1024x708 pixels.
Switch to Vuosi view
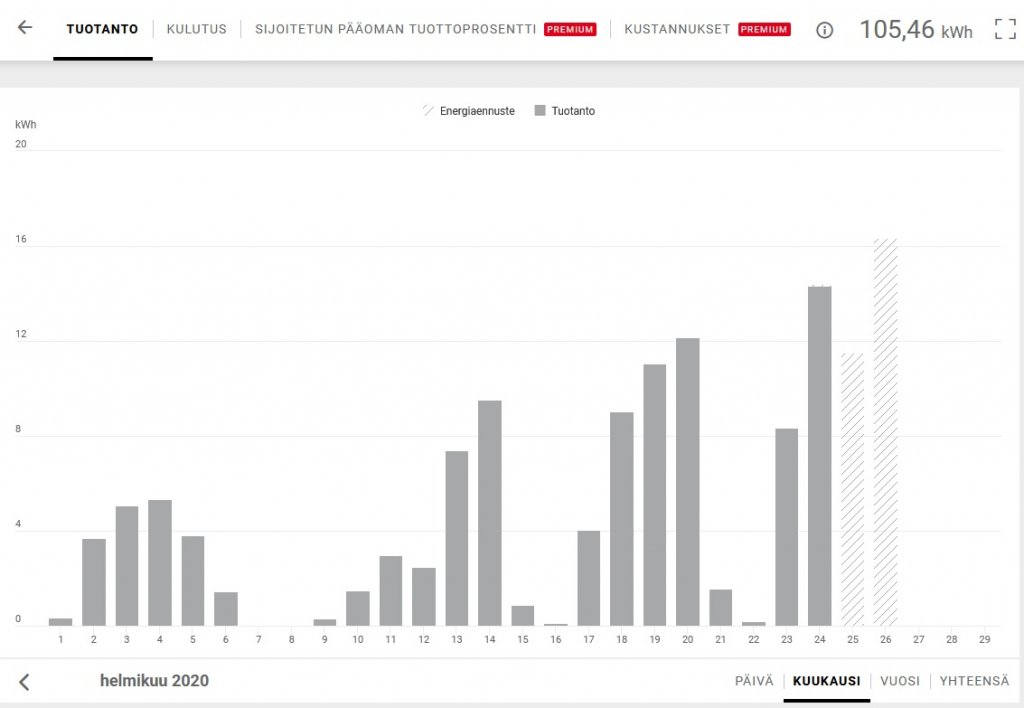899,681
